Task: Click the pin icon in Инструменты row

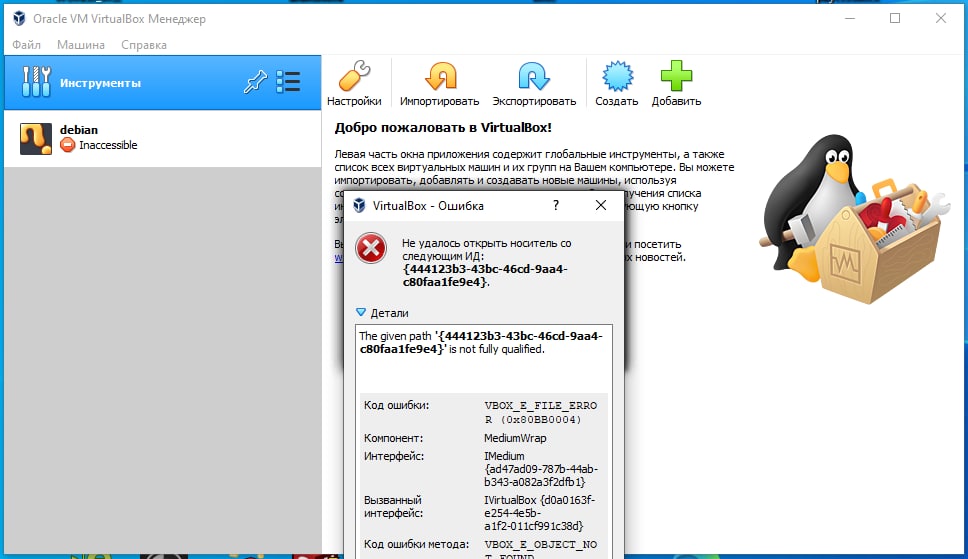Action: pyautogui.click(x=255, y=82)
